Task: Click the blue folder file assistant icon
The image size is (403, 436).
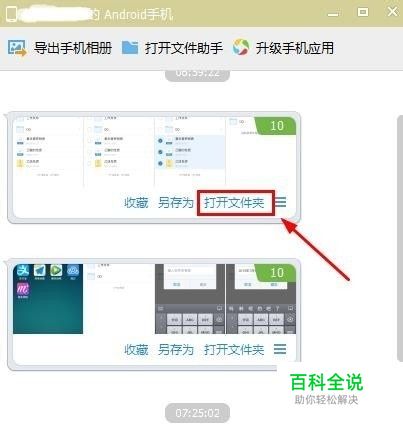Action: [130, 48]
